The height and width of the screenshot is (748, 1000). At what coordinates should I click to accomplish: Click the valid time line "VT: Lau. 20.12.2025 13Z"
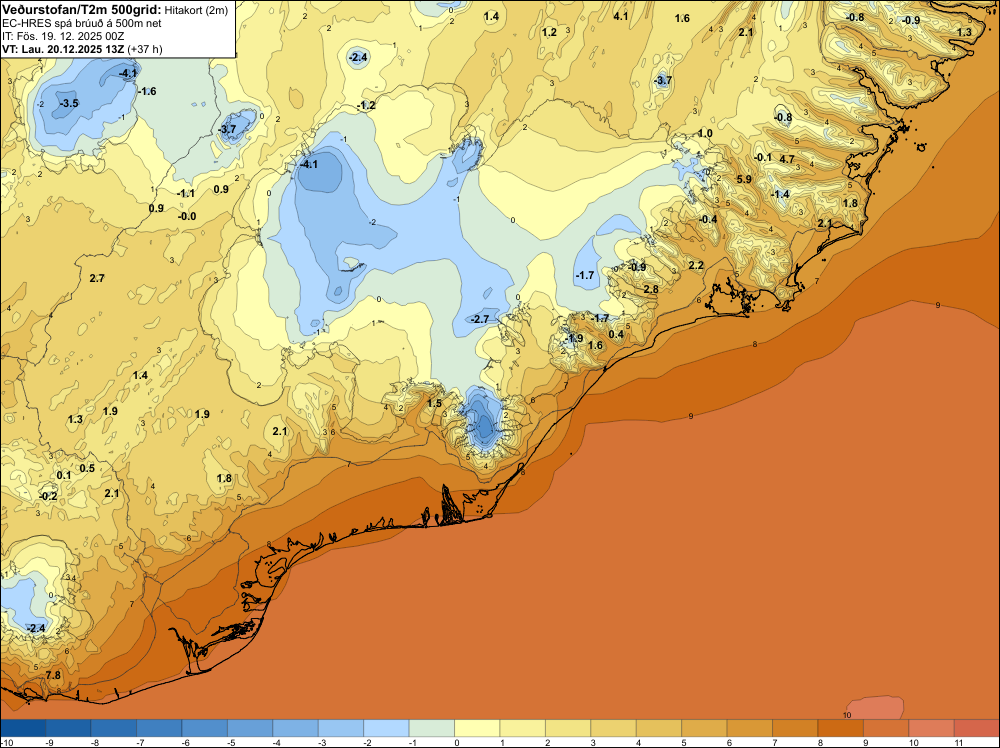click(64, 49)
